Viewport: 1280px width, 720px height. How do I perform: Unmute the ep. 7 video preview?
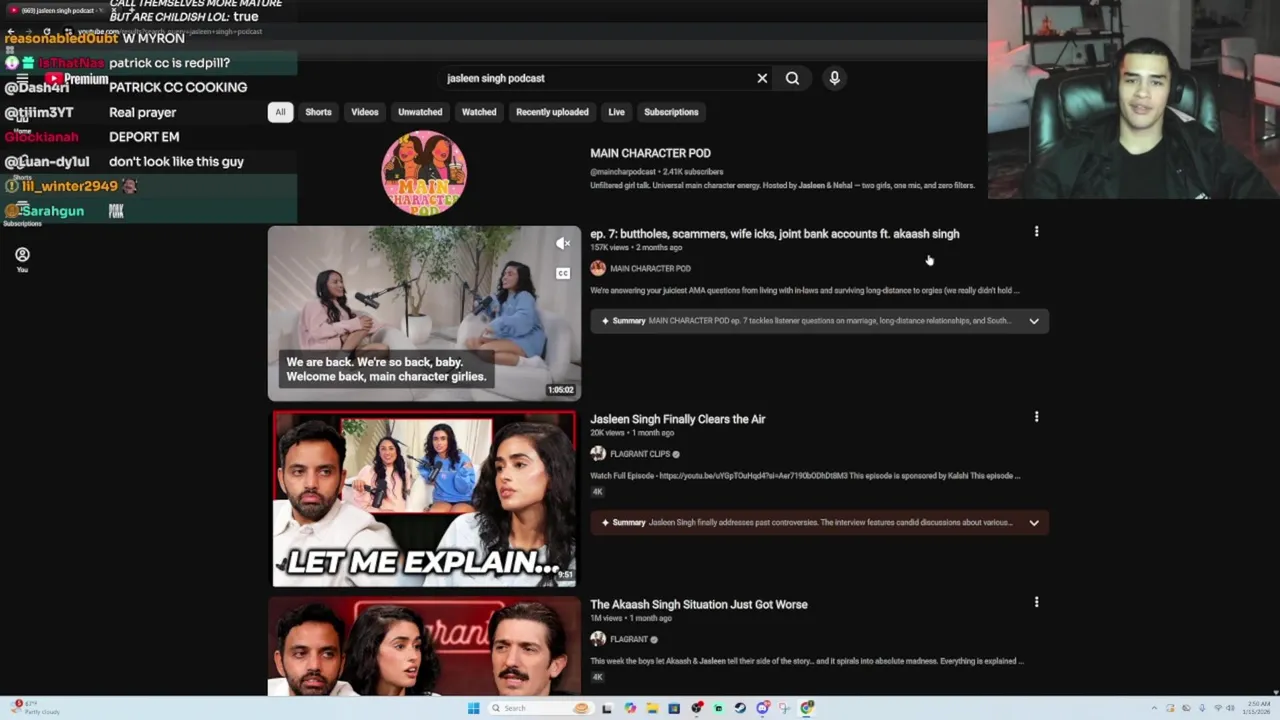point(563,243)
